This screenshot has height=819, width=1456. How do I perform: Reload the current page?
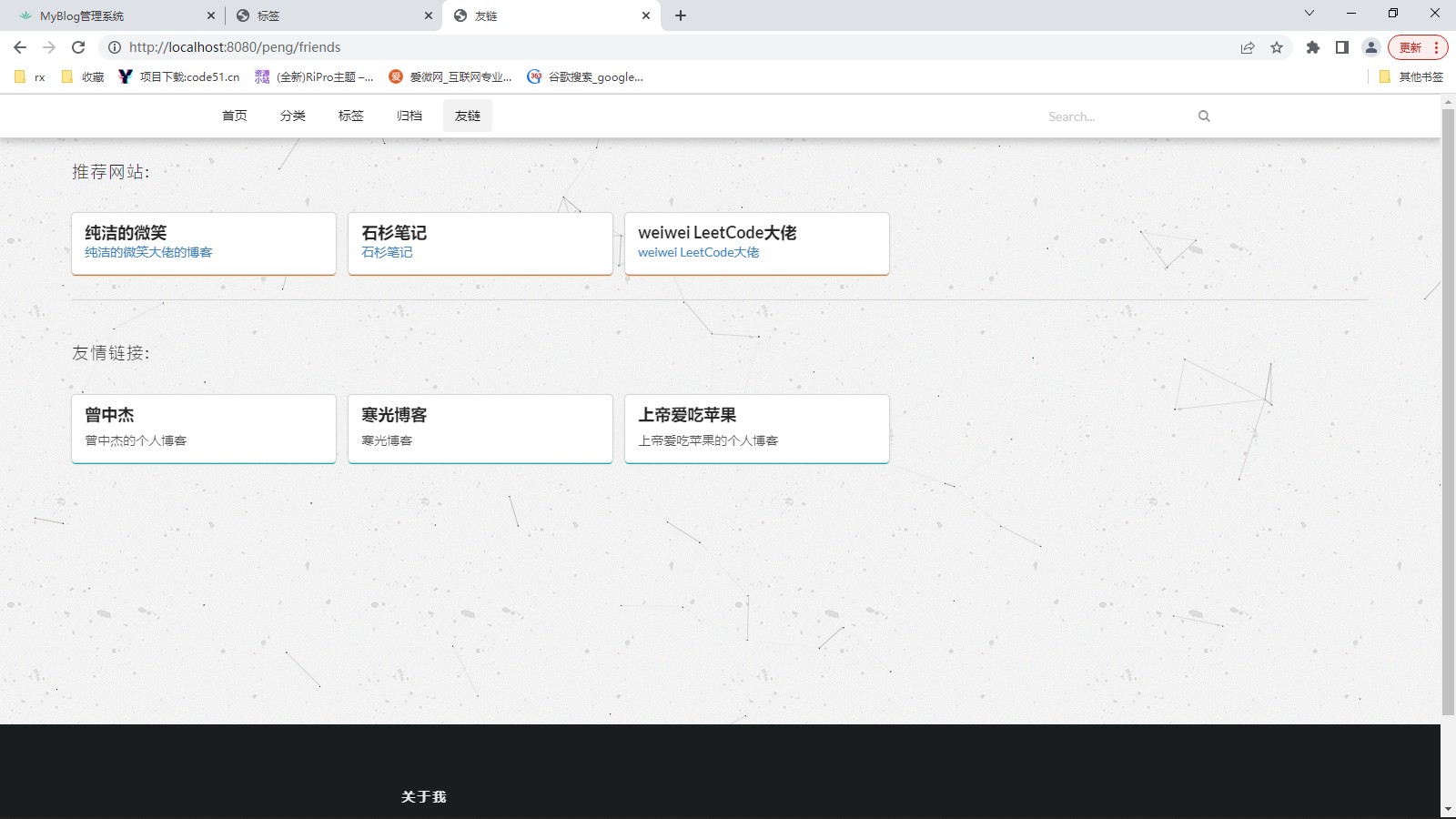(78, 47)
